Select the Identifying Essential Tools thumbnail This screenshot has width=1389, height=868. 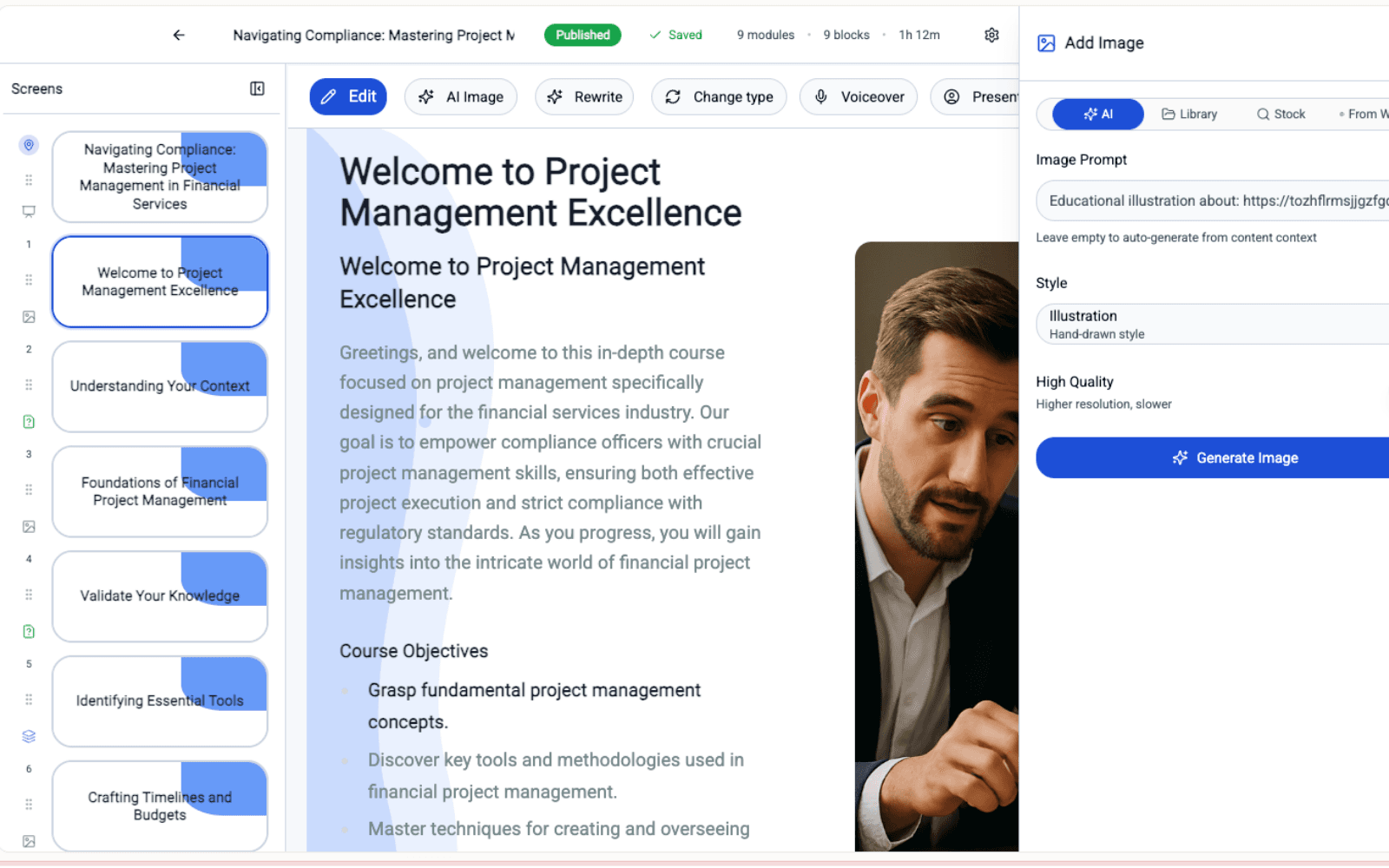[x=160, y=701]
